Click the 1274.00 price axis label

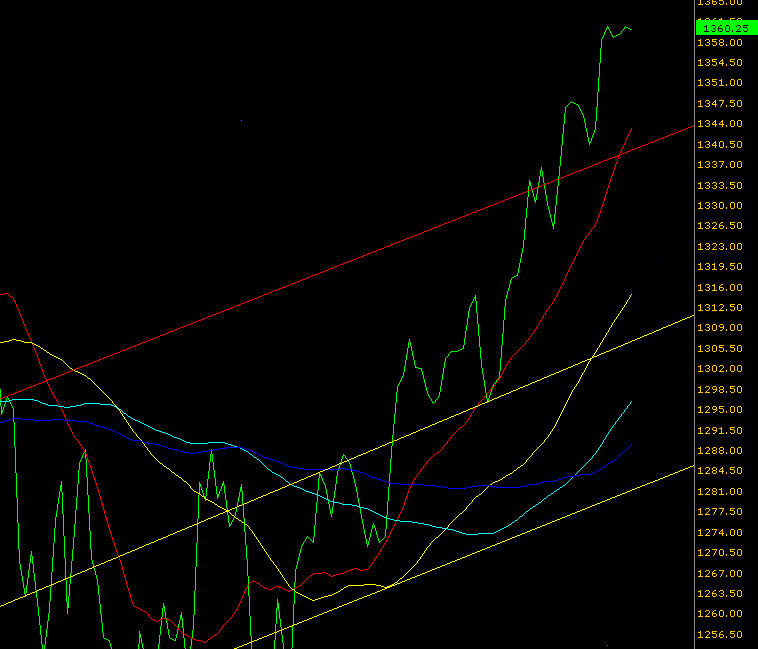[x=720, y=533]
